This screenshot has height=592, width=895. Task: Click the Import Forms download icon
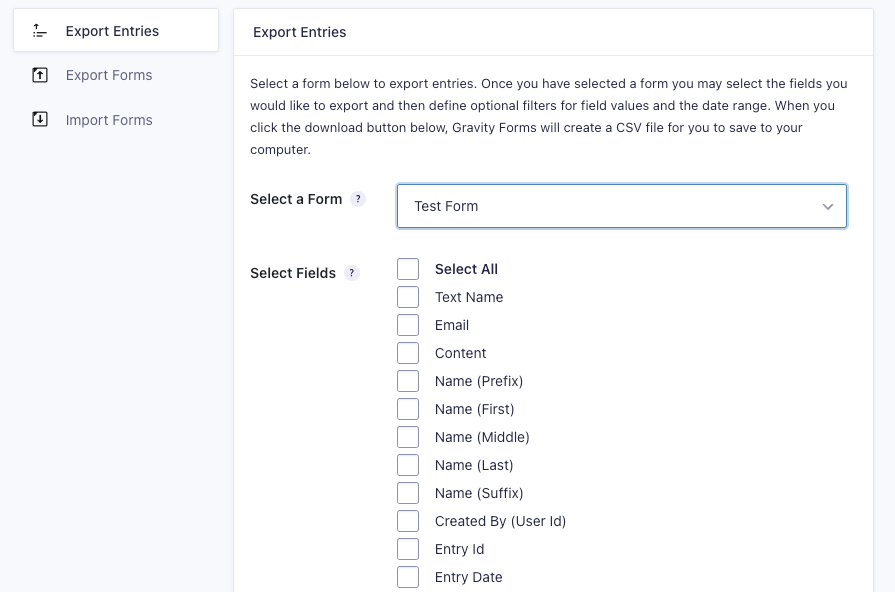[39, 119]
